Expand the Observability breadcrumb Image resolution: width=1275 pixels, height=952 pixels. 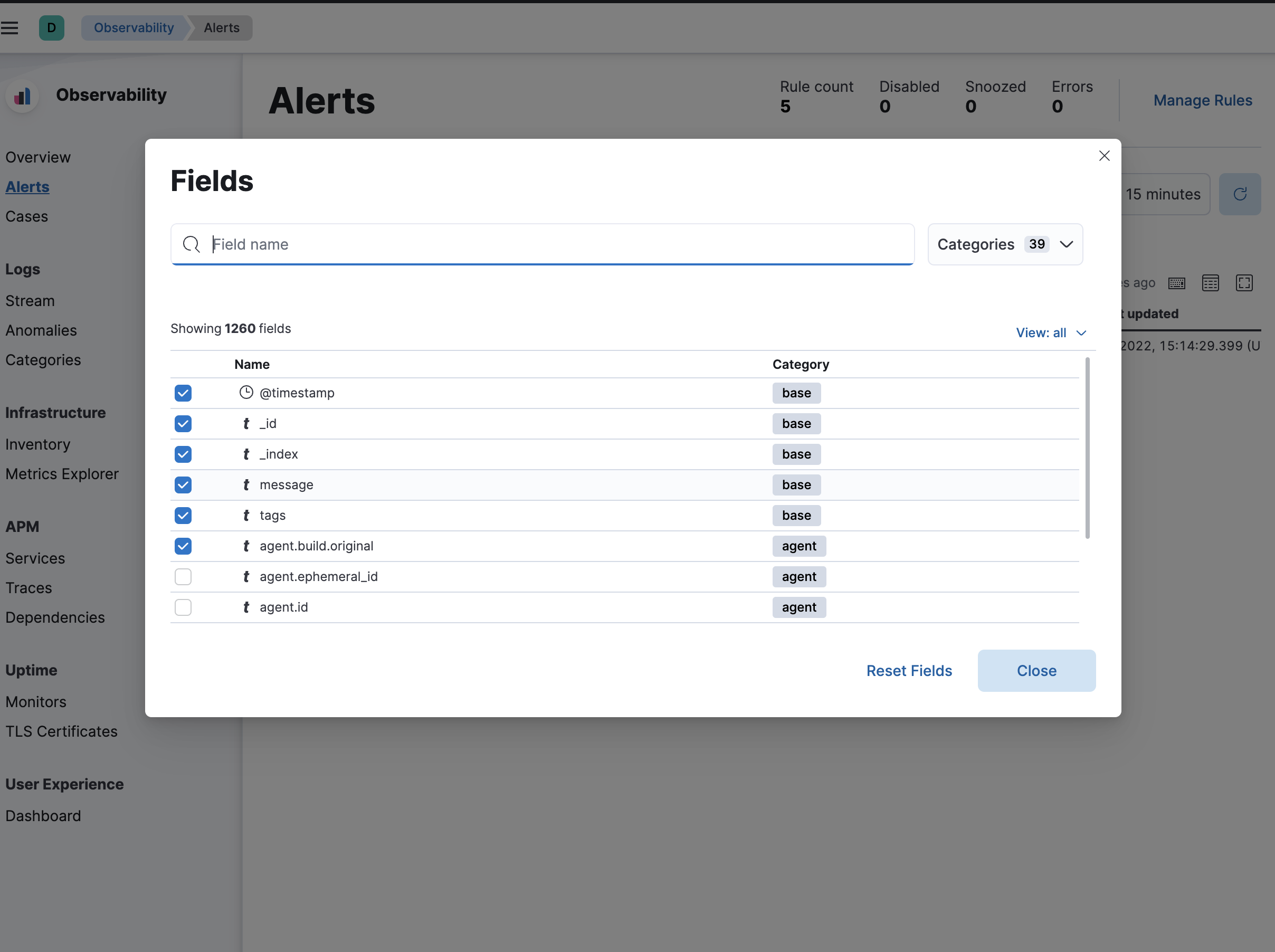click(134, 27)
